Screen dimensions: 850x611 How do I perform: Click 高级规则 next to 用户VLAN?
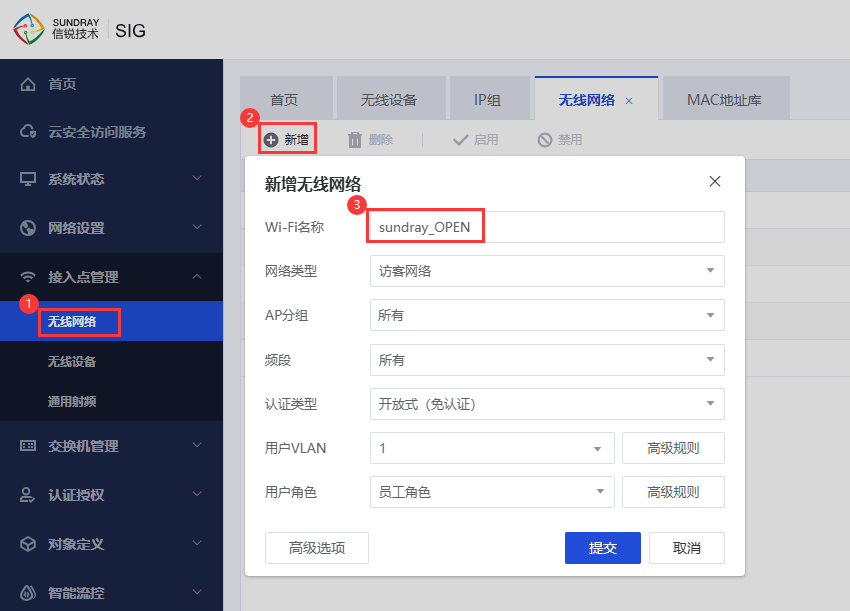click(x=673, y=448)
